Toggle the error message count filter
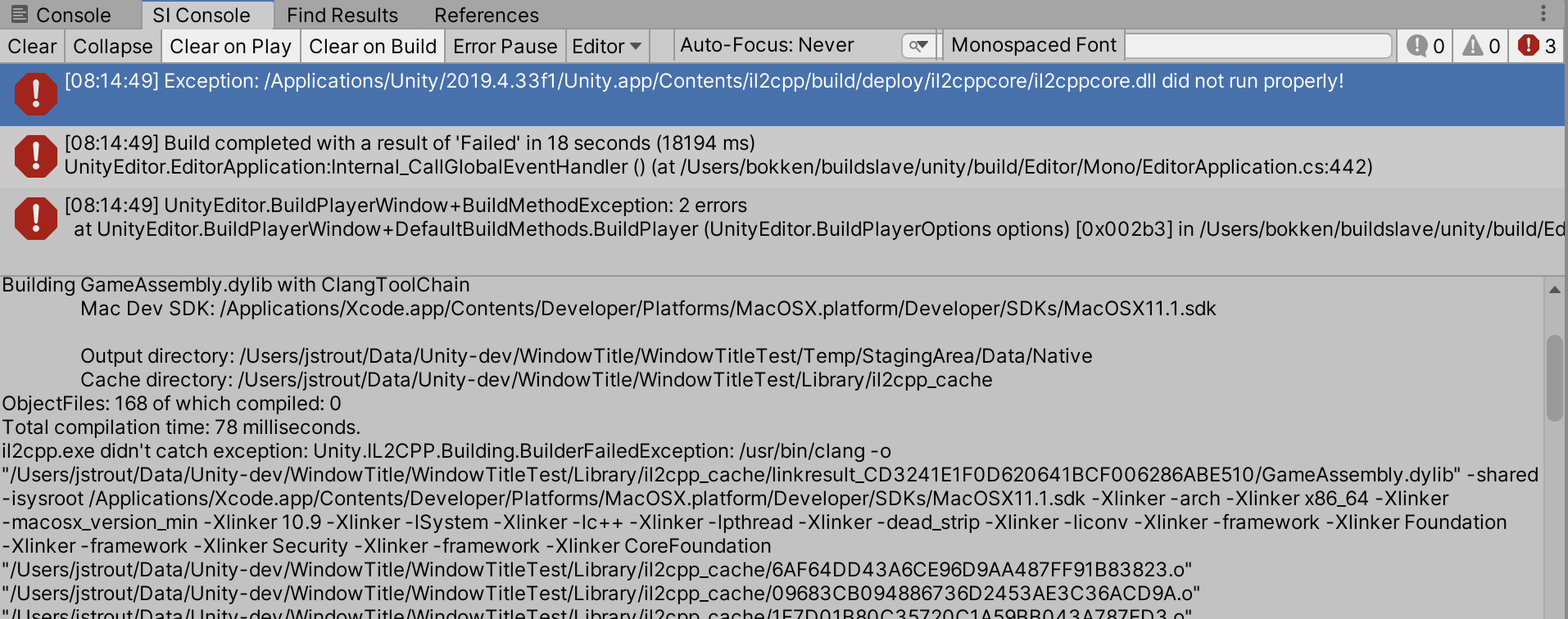This screenshot has height=619, width=1568. click(1537, 46)
